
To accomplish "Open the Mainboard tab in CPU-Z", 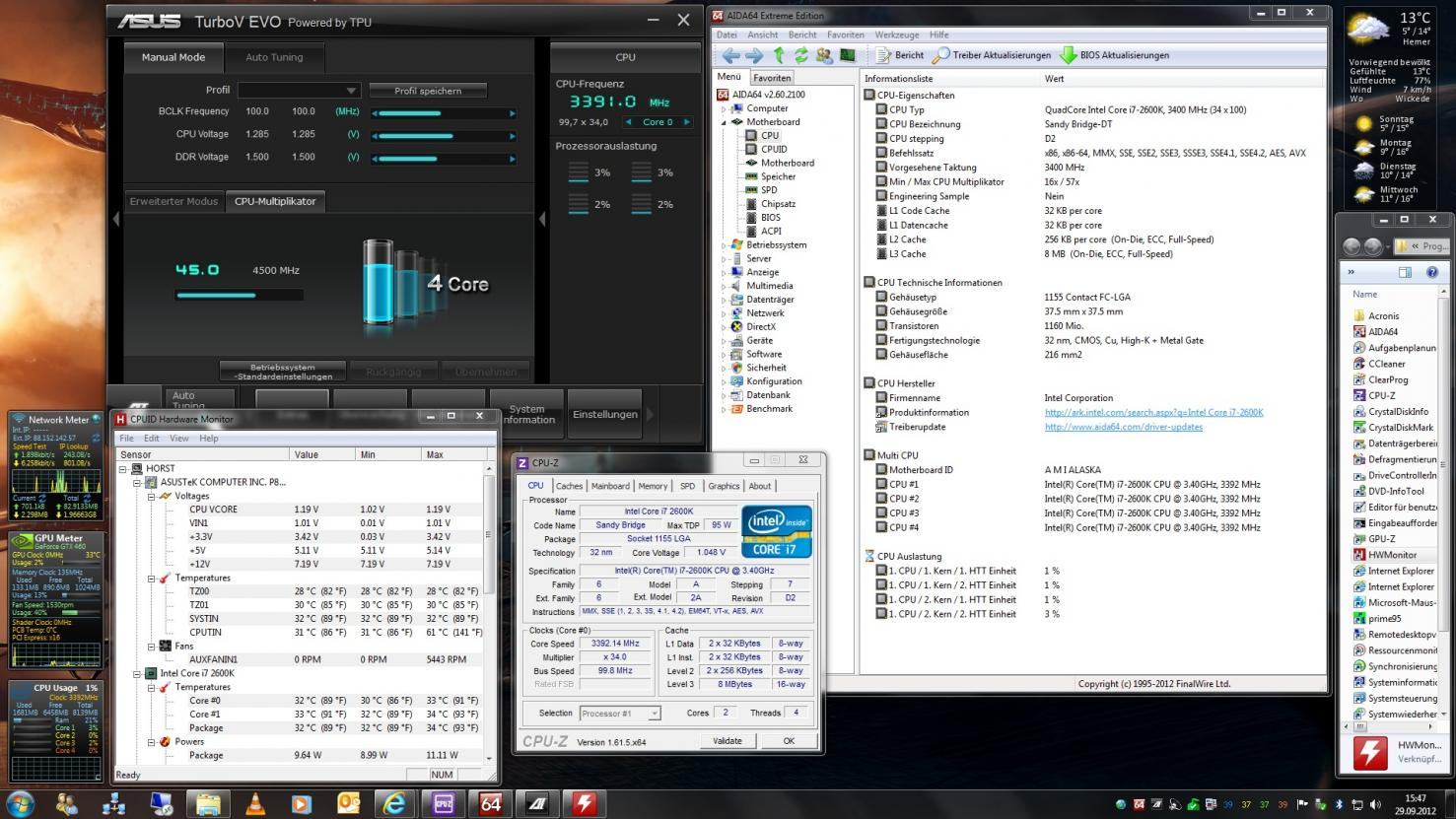I will [610, 486].
